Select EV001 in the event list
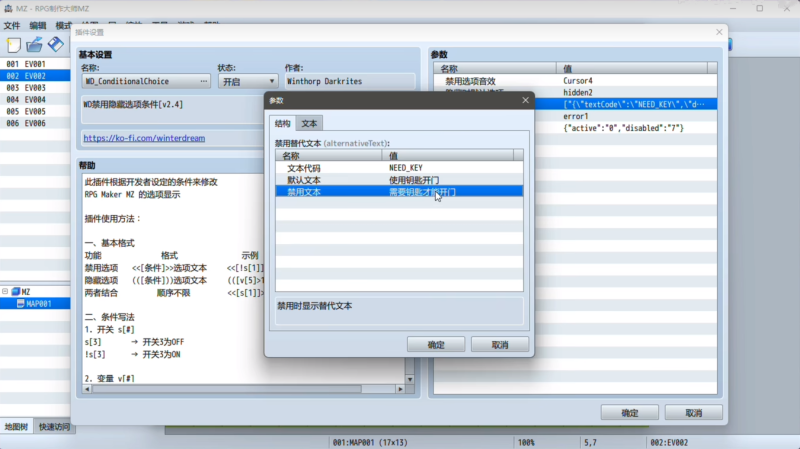Viewport: 800px width, 449px height. coord(35,64)
